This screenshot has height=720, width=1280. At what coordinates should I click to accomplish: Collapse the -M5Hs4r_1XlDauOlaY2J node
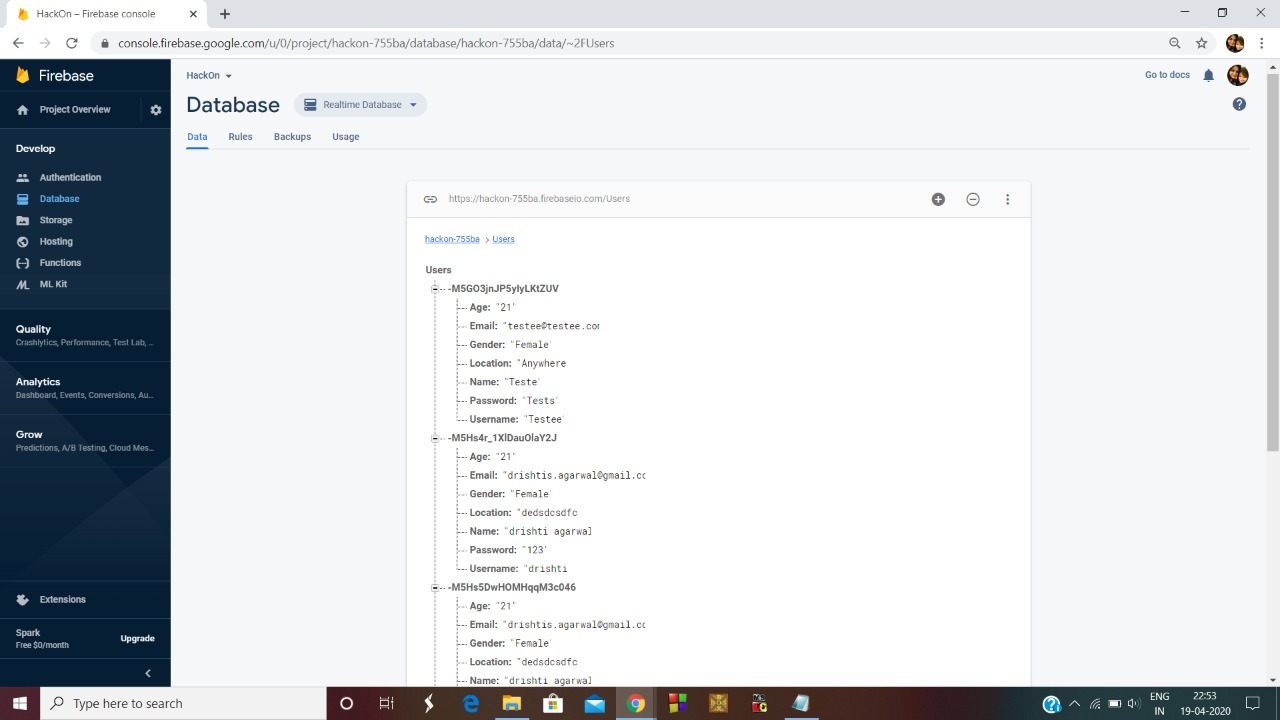pyautogui.click(x=435, y=438)
